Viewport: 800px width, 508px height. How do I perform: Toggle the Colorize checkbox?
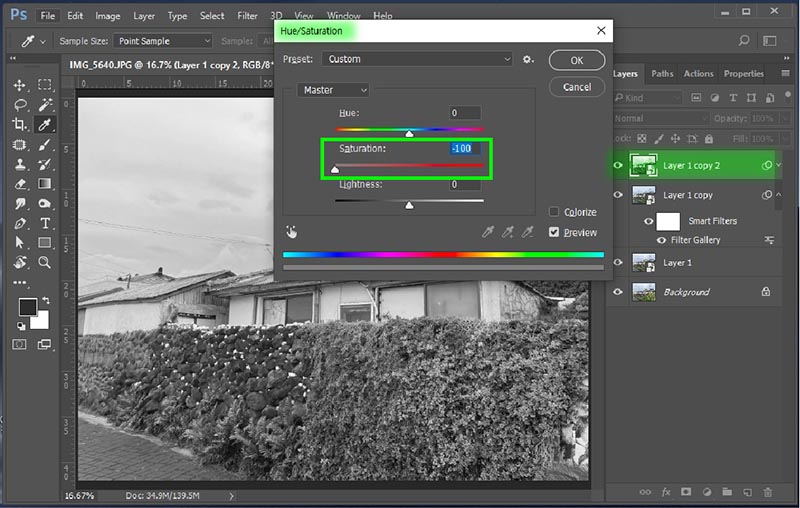click(x=554, y=212)
